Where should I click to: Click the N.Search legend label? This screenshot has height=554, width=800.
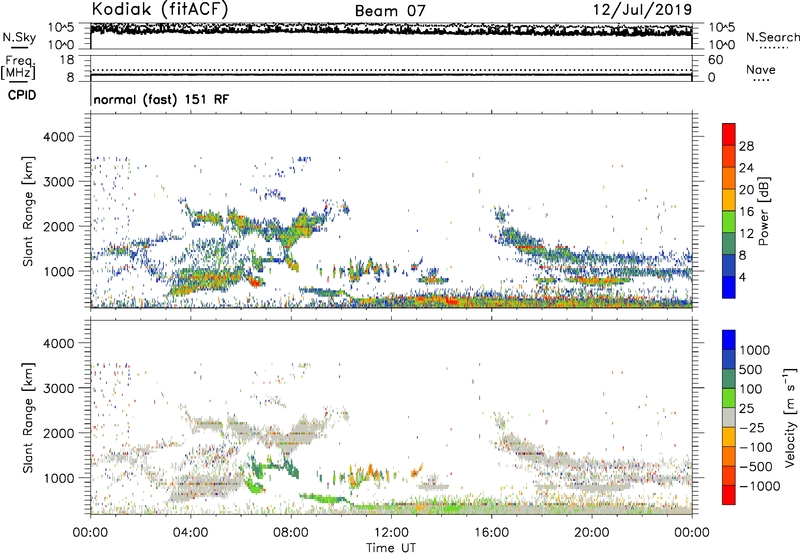(x=772, y=37)
